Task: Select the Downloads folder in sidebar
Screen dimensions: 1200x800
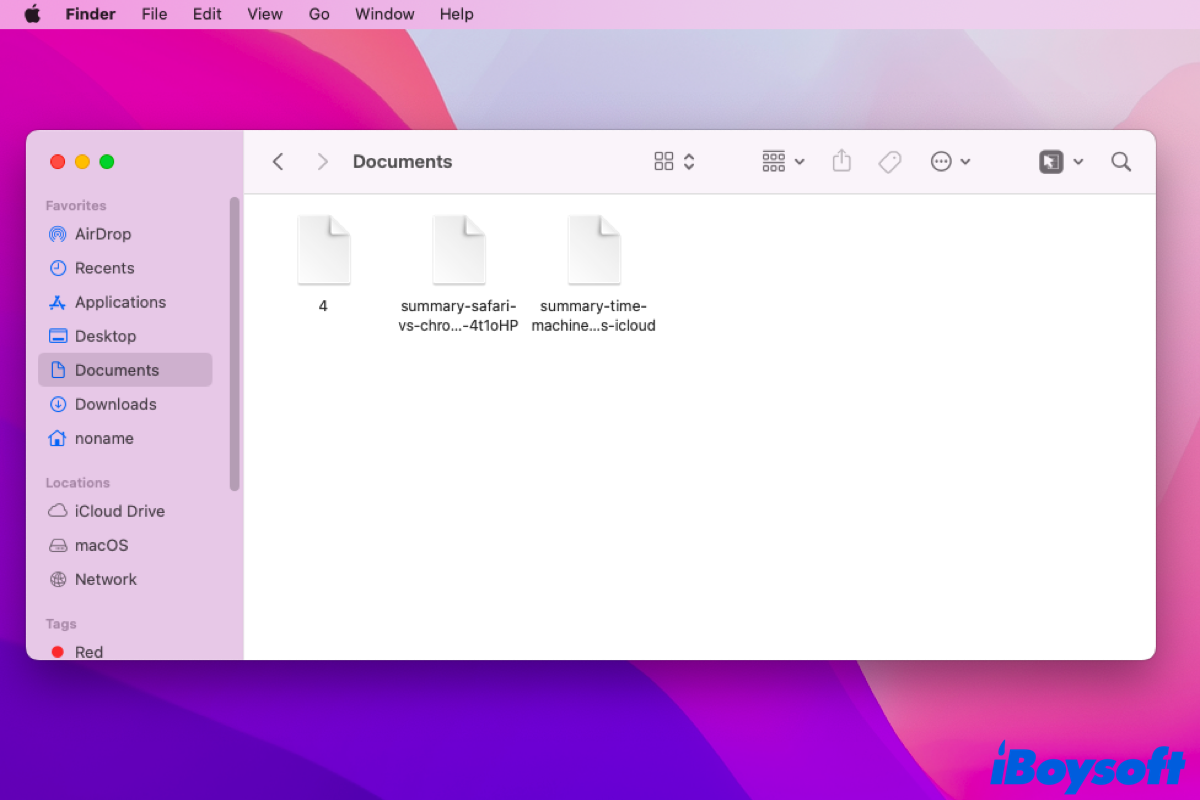Action: pos(115,404)
